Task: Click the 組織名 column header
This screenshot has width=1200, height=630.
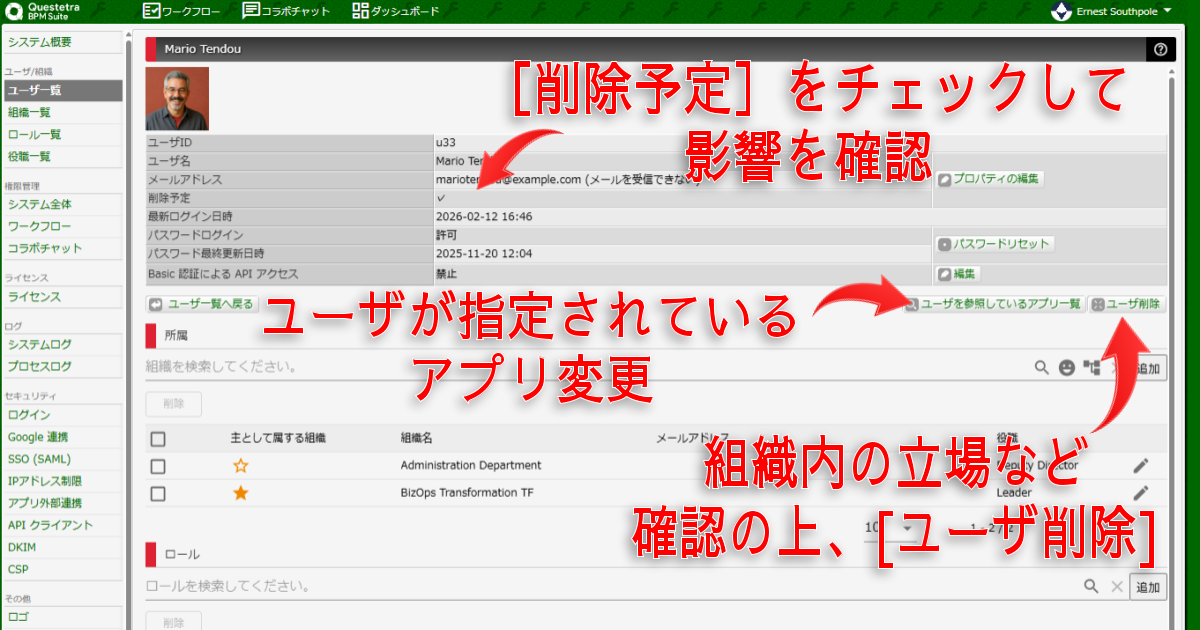Action: click(417, 439)
